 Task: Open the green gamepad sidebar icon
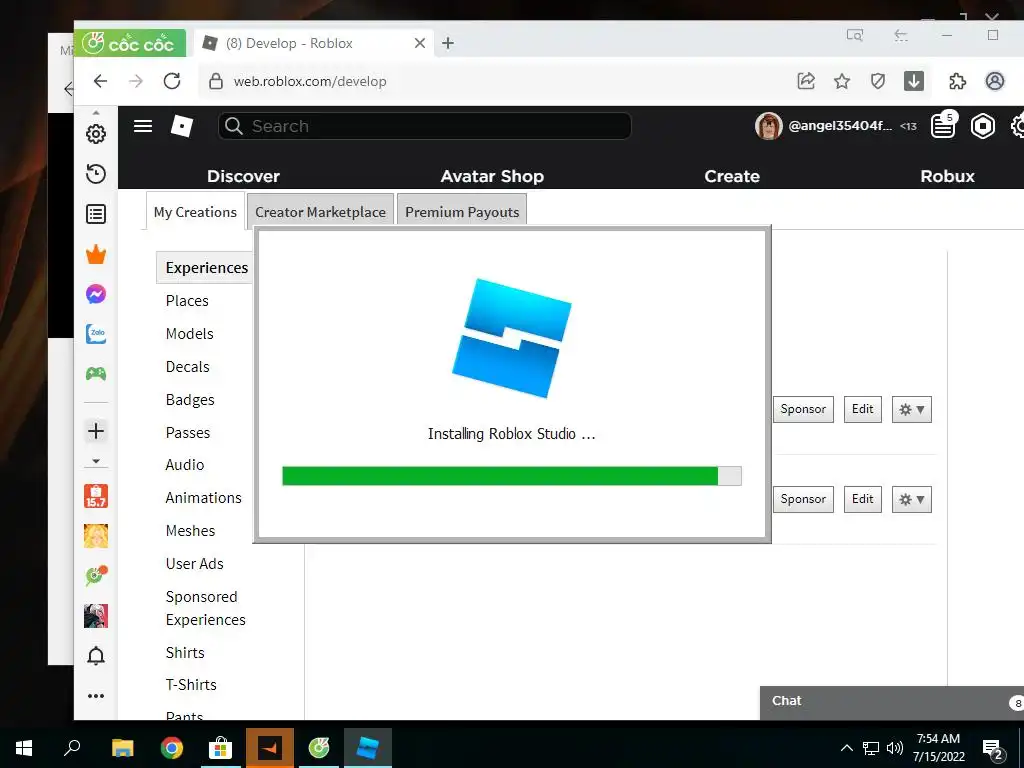coord(96,374)
